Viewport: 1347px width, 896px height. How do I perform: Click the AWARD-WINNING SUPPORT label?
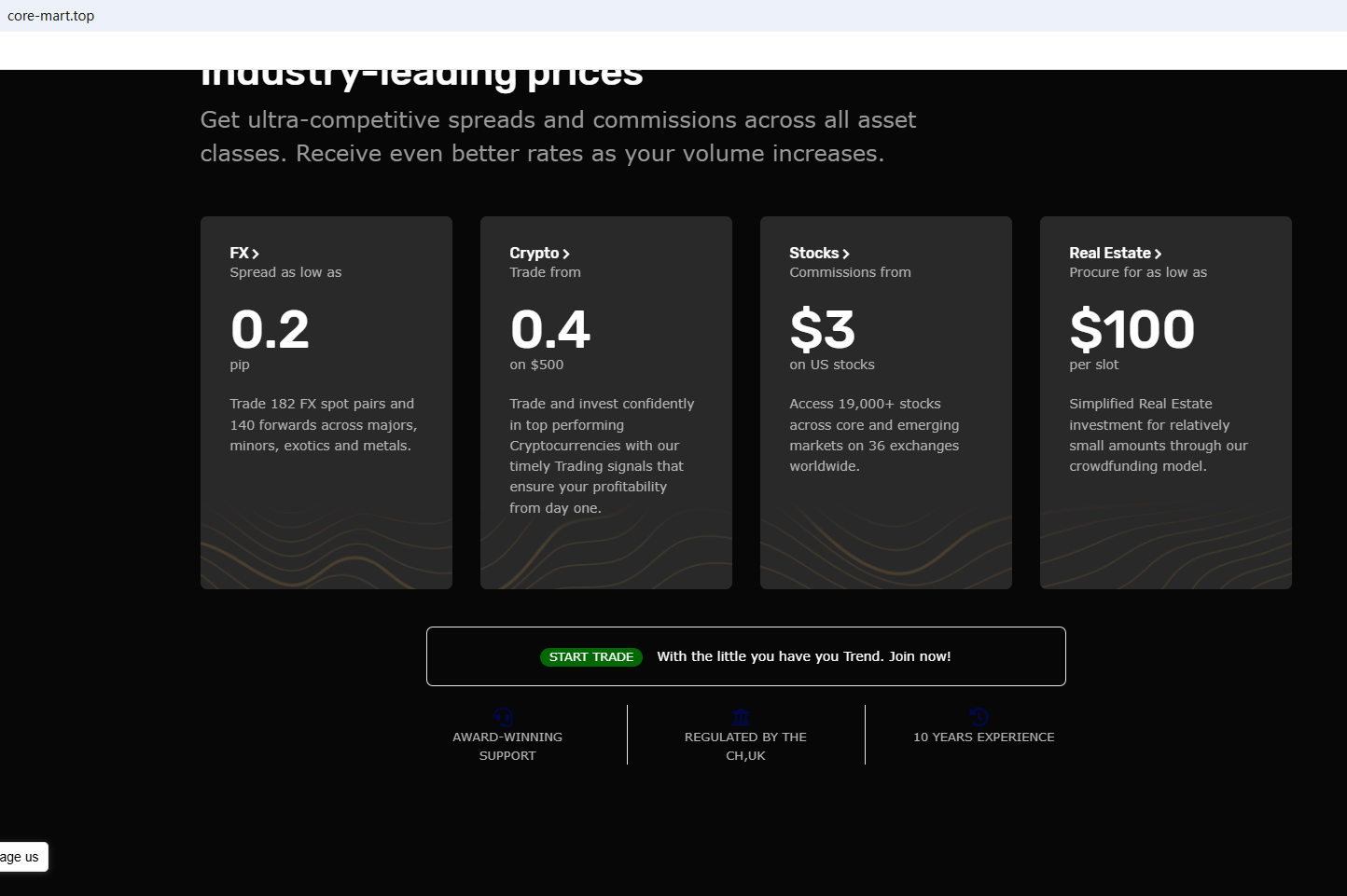(507, 746)
